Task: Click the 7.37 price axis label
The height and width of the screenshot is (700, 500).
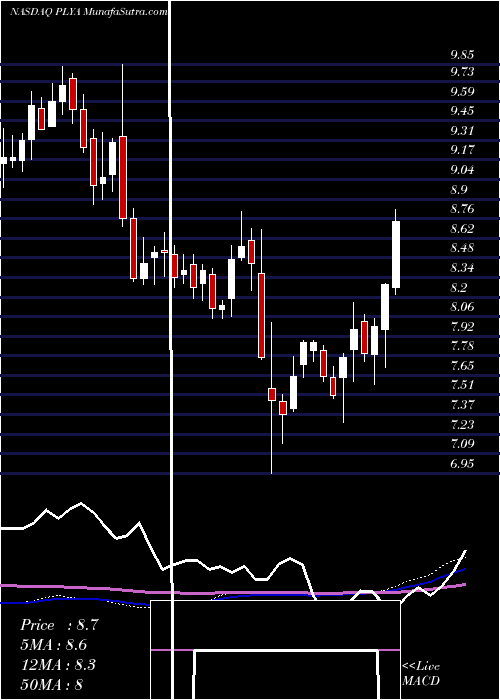Action: (x=462, y=404)
